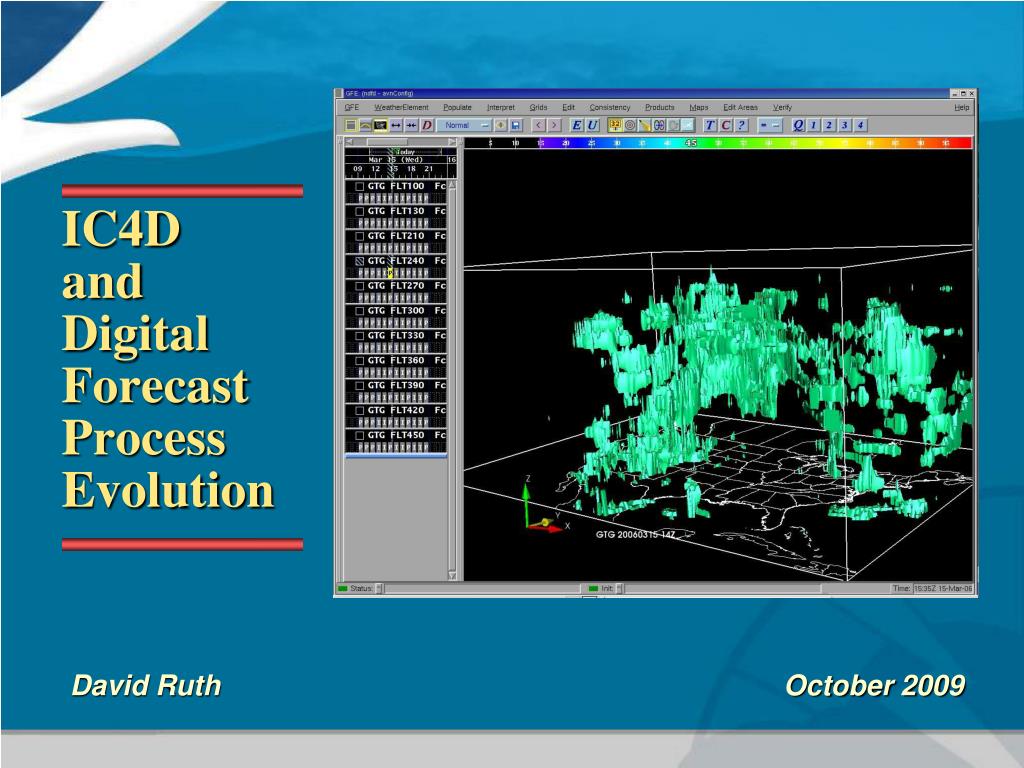Open the Interpret menu
This screenshot has width=1024, height=768.
[500, 107]
